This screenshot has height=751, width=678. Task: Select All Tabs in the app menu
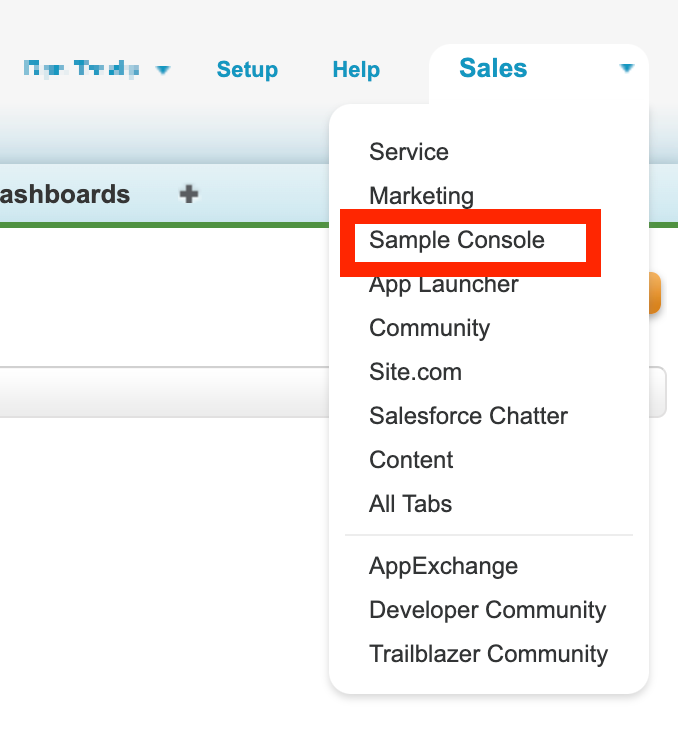point(410,504)
